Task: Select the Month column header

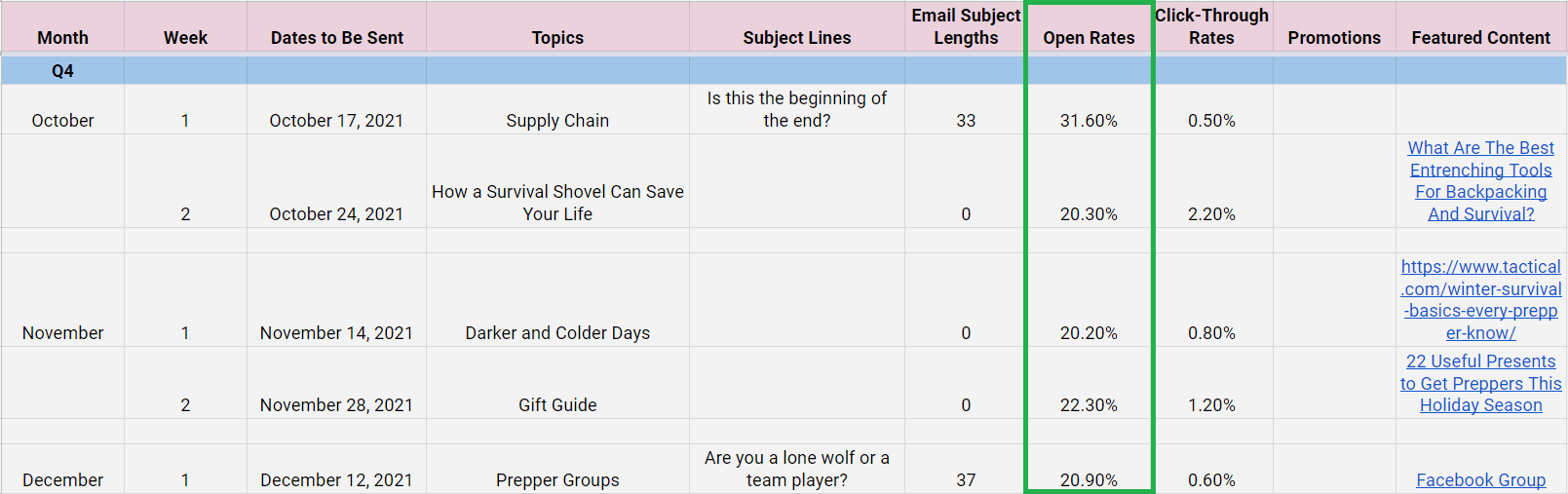Action: (62, 26)
